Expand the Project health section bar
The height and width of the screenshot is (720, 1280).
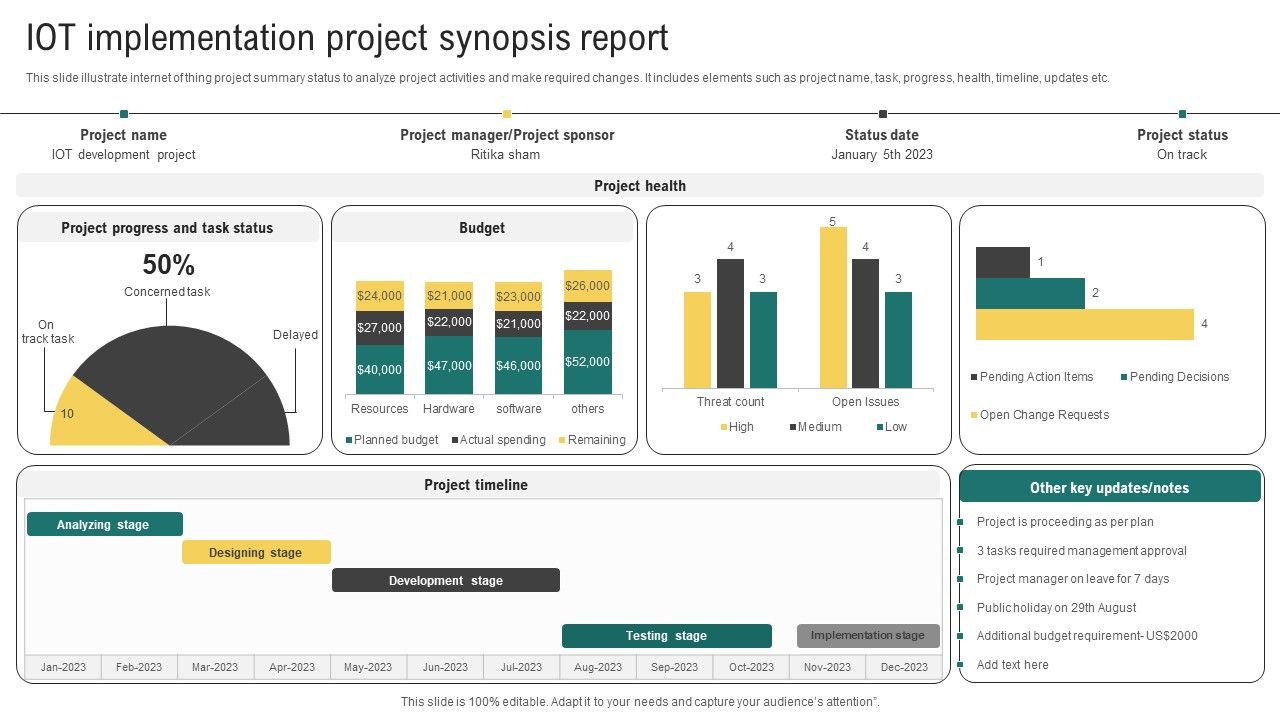tap(640, 186)
